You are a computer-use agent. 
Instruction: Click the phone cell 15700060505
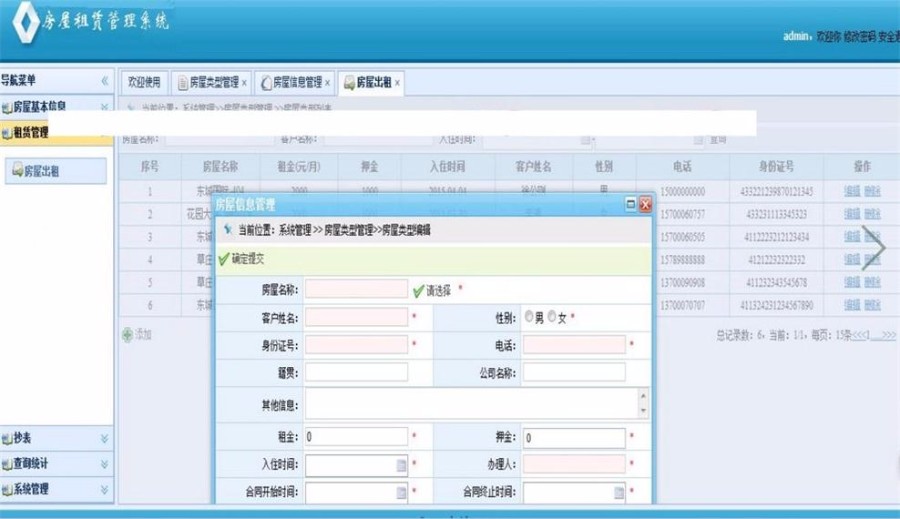tap(682, 237)
